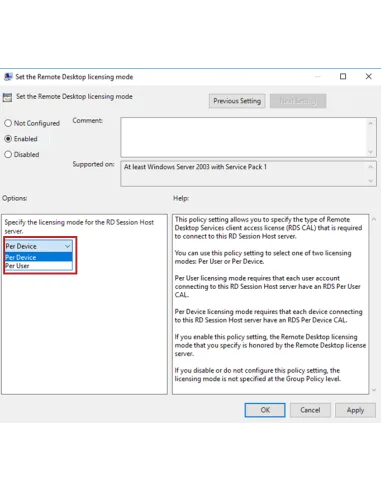This screenshot has height=492, width=381.
Task: Click help paragraph starting 'If you enable'
Action: [270, 345]
